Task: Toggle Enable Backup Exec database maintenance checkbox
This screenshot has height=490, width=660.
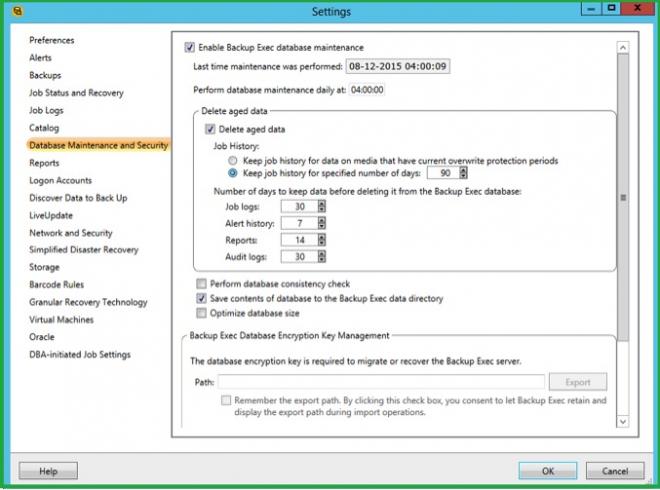Action: click(x=189, y=47)
